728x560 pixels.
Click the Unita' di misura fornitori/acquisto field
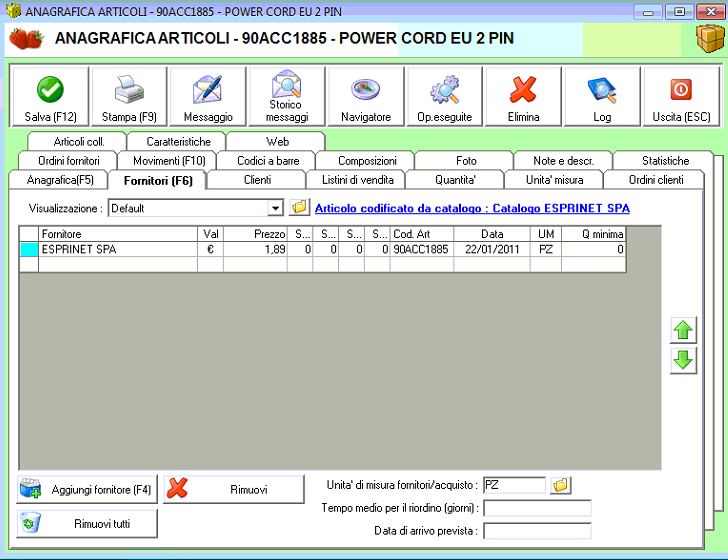[514, 485]
